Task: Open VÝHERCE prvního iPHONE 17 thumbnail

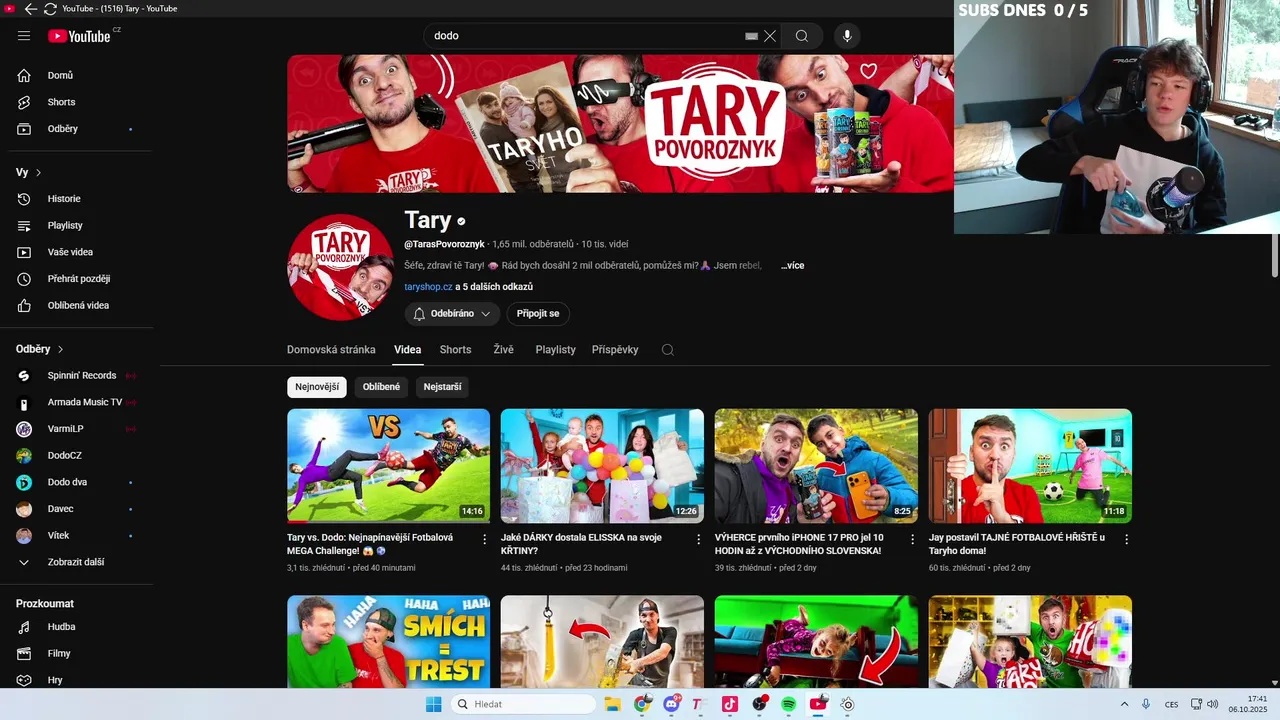Action: coord(816,465)
